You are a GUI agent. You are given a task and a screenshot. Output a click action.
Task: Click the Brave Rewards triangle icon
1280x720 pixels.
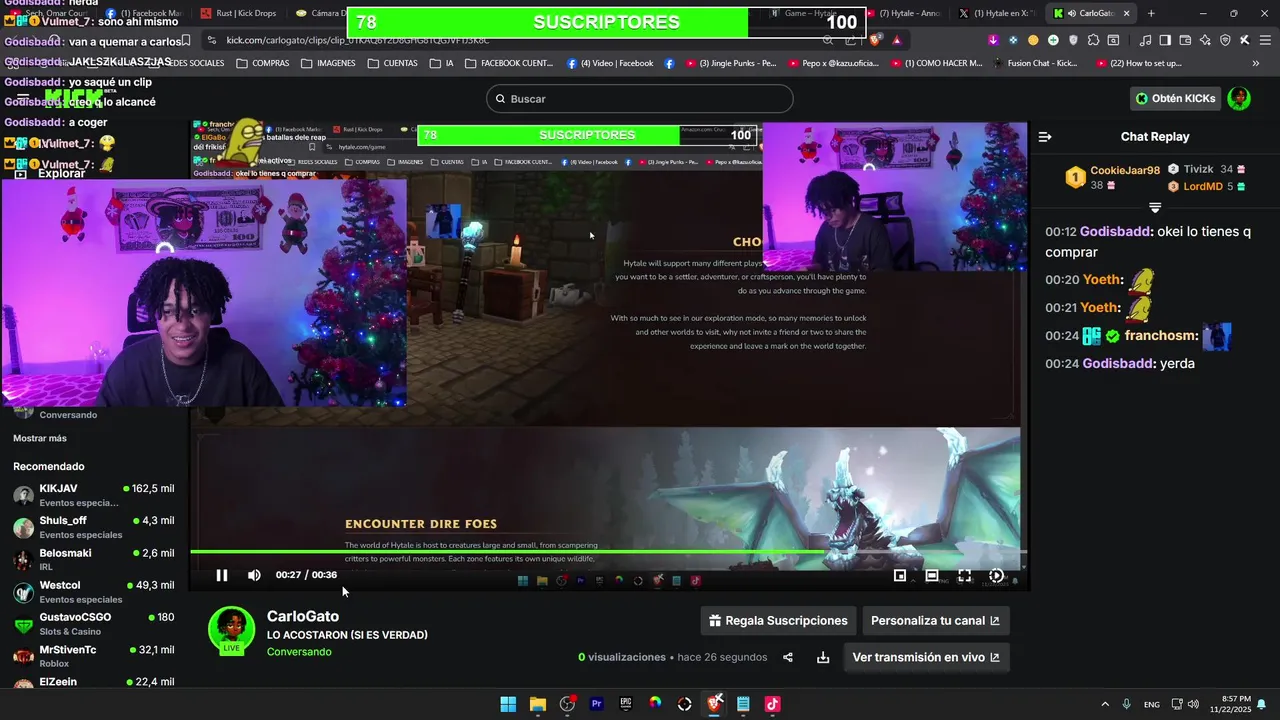pos(897,40)
